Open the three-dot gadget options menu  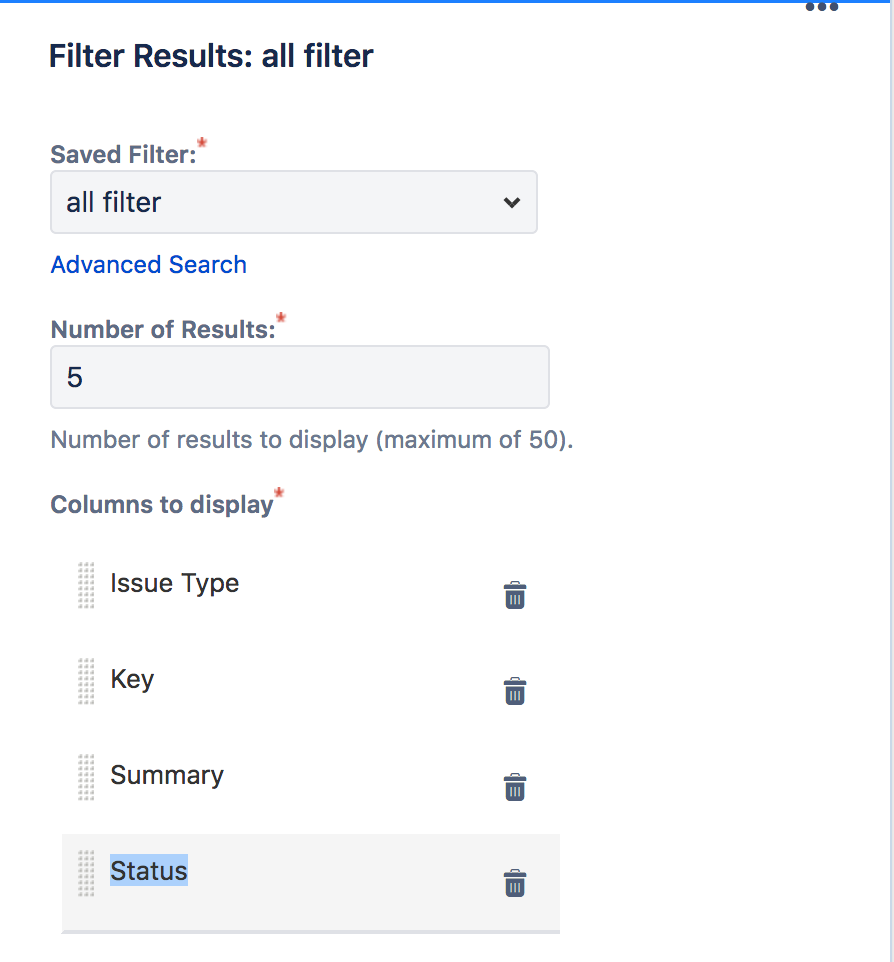[x=821, y=7]
